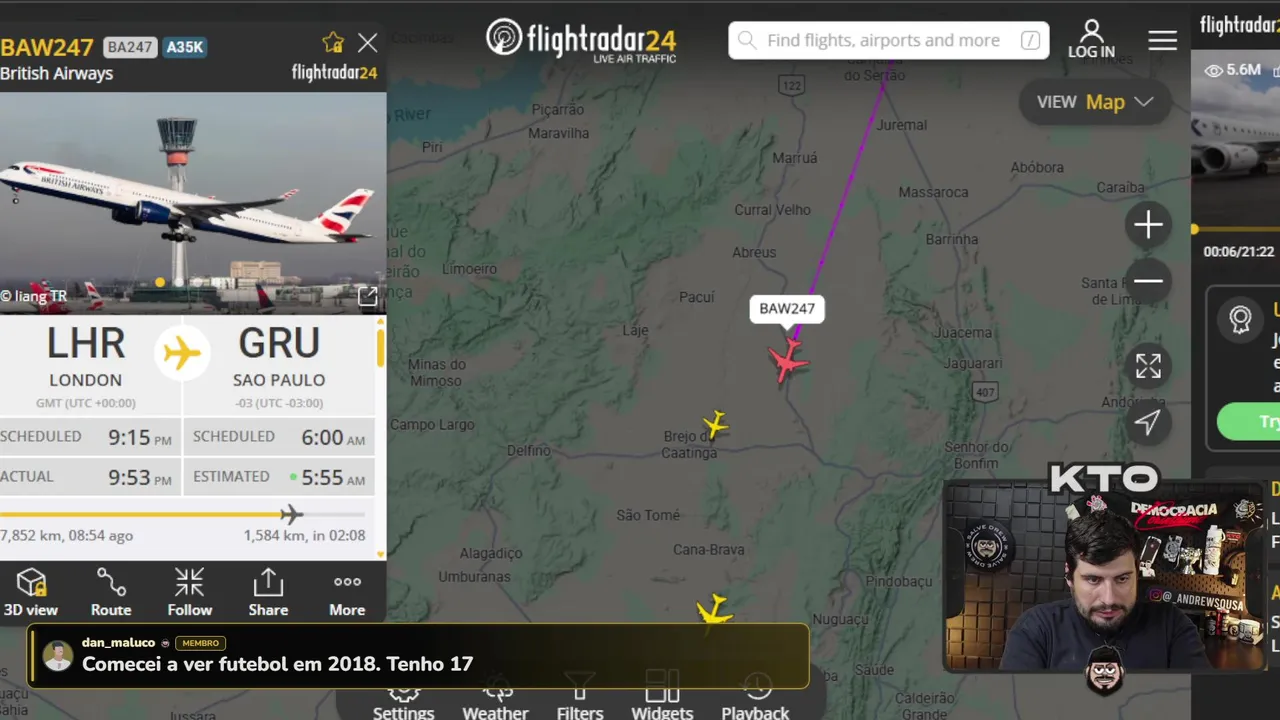Zoom out on the map

coord(1148,281)
